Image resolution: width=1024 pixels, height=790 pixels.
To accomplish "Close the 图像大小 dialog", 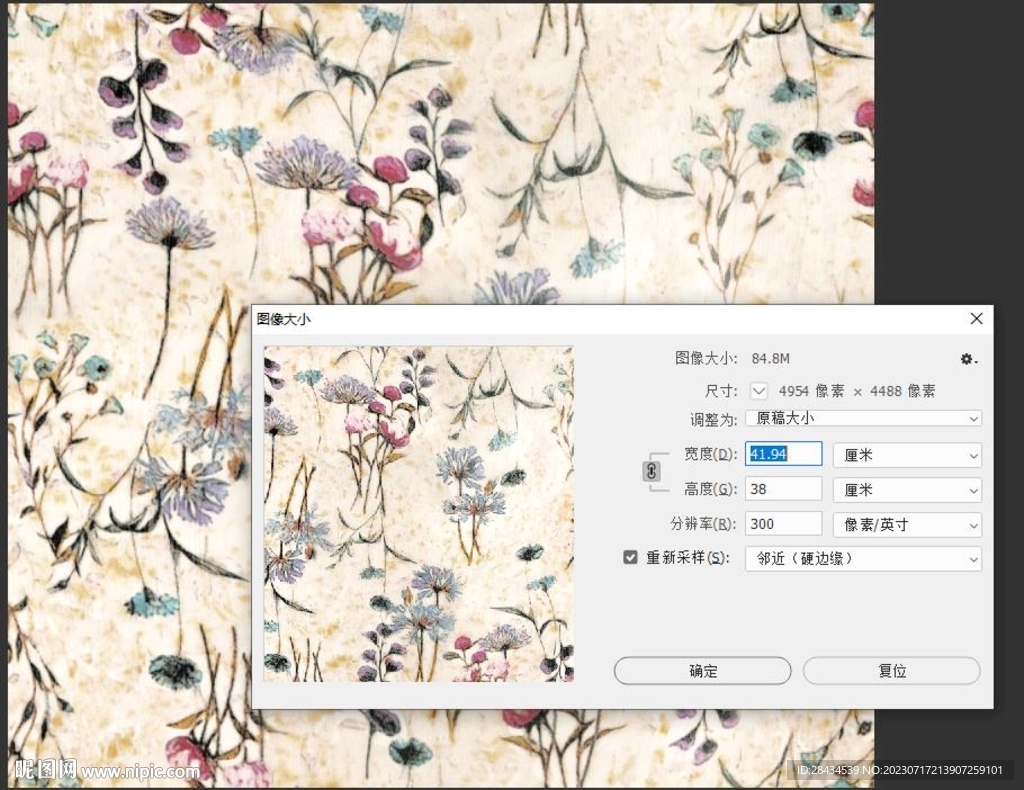I will pos(976,319).
